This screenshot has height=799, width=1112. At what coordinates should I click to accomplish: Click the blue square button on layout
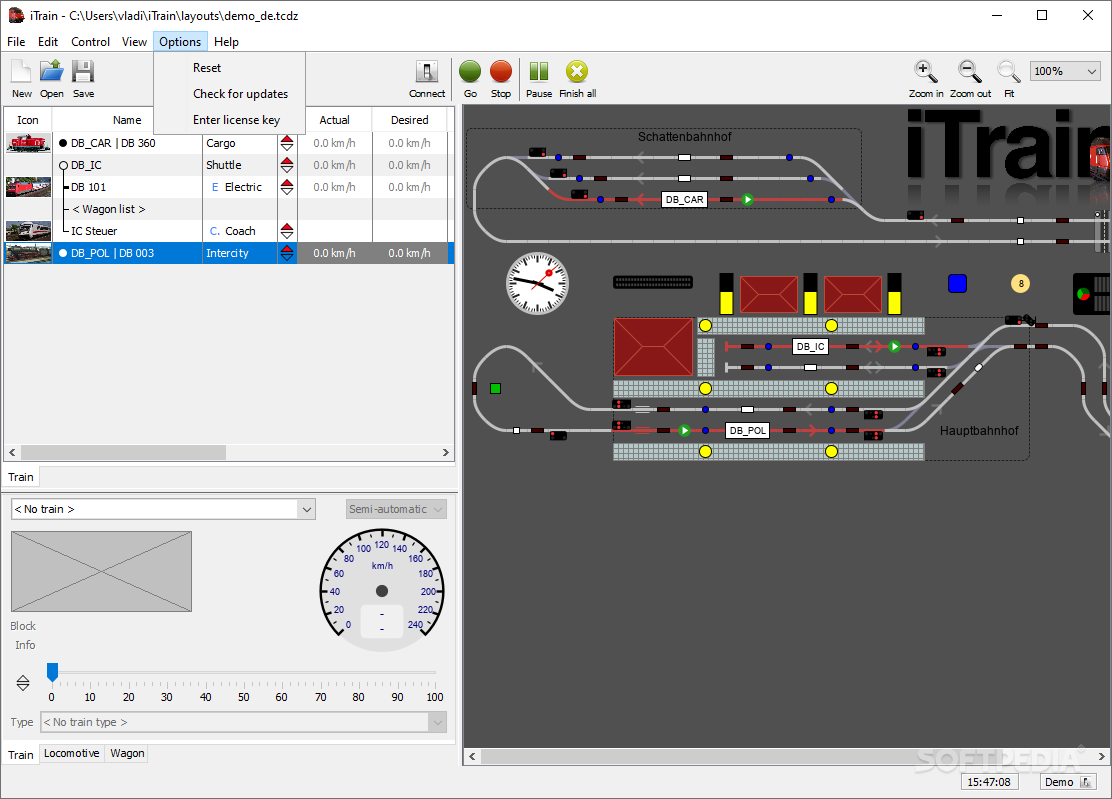(x=957, y=284)
